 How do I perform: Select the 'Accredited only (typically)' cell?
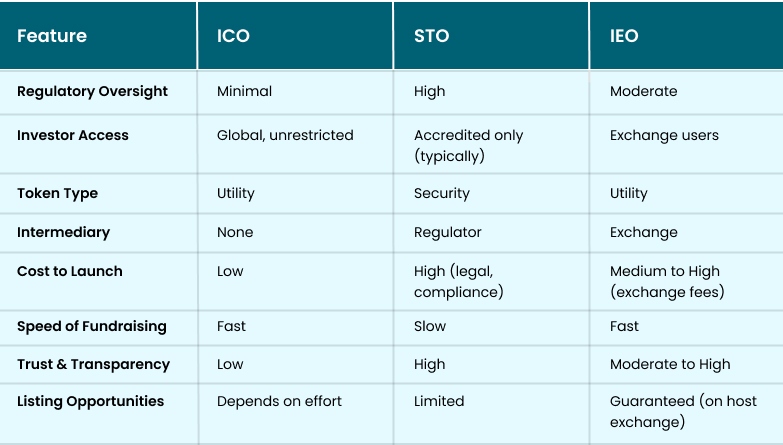point(468,145)
